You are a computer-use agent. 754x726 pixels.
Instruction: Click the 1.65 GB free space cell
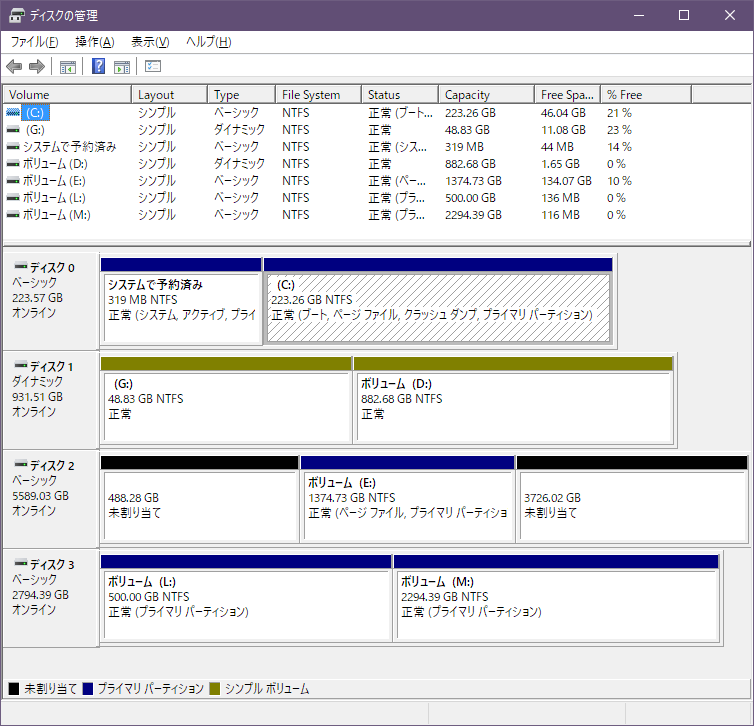(560, 164)
